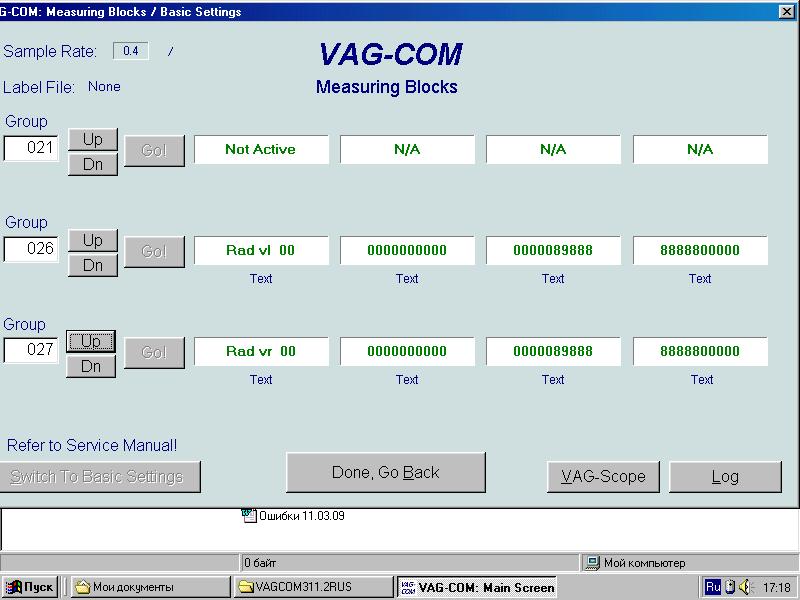Click Up button for Group 021
The width and height of the screenshot is (800, 600).
pyautogui.click(x=92, y=139)
